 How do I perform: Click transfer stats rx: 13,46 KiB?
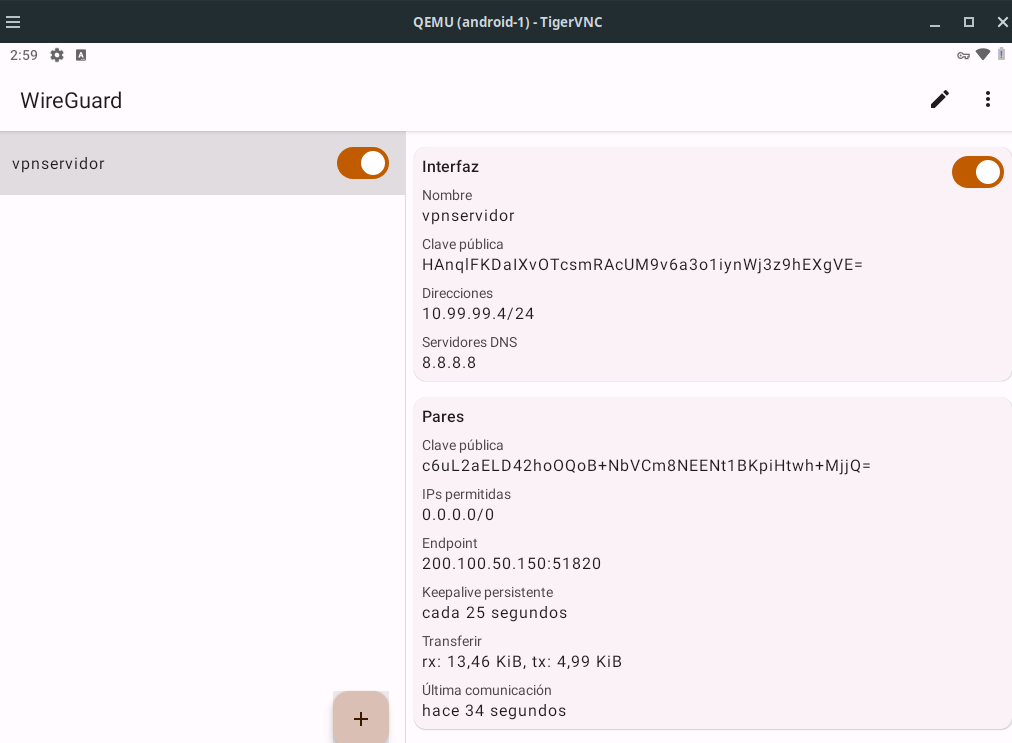(522, 662)
